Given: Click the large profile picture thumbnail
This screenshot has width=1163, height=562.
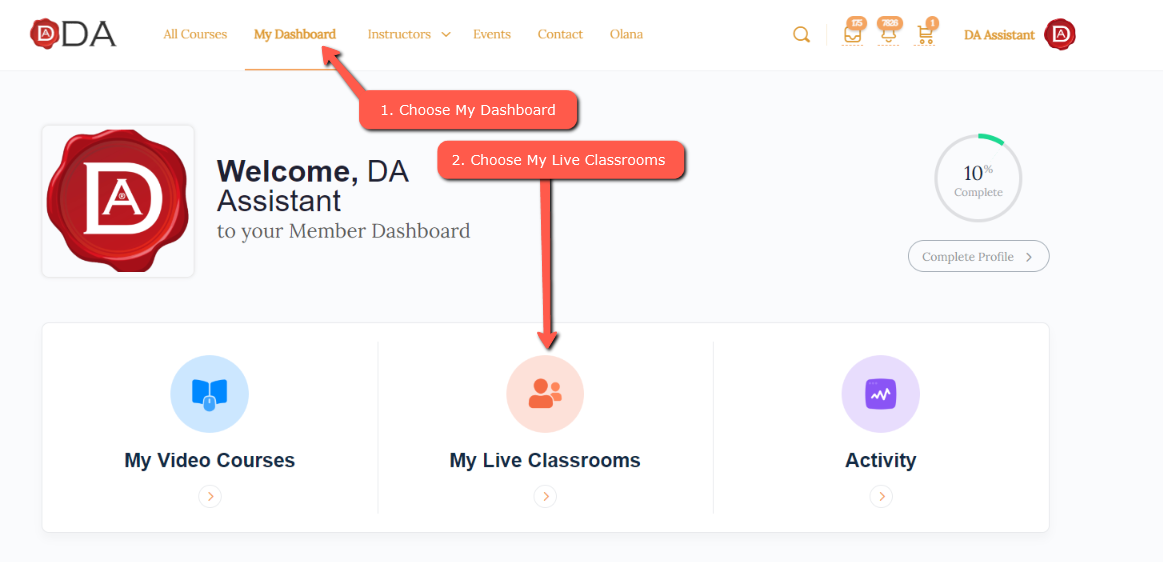Looking at the screenshot, I should 118,201.
